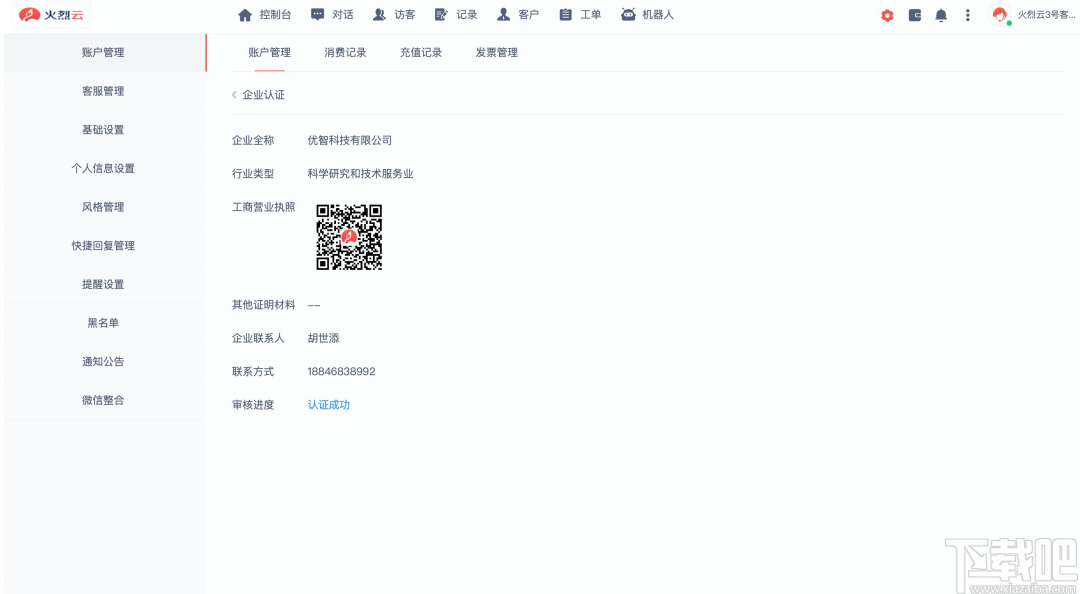Open the 对话 chat bubble icon
The image size is (1080, 594).
pos(318,14)
